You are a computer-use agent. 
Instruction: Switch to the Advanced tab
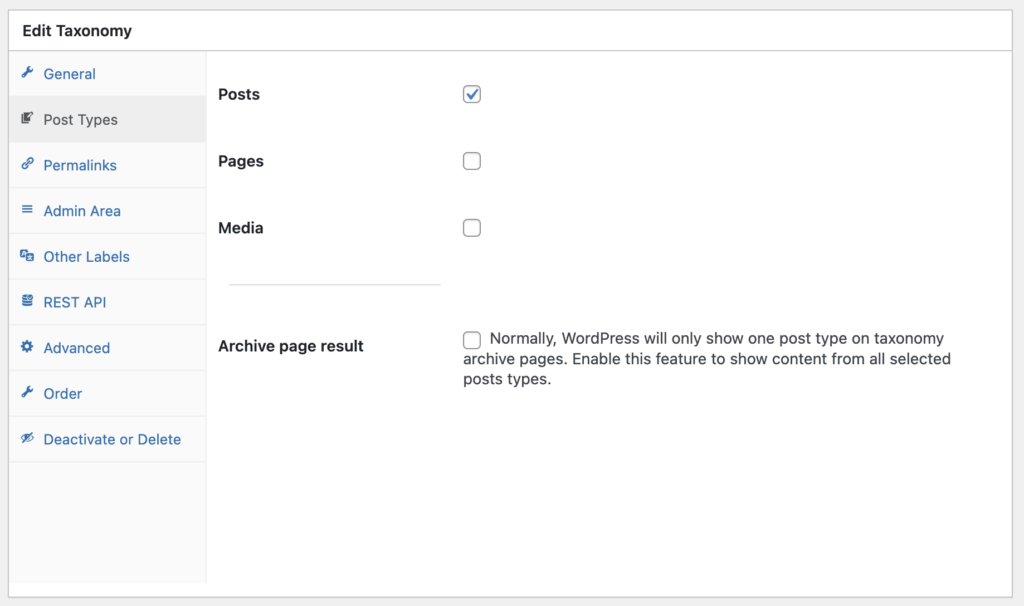(x=75, y=347)
